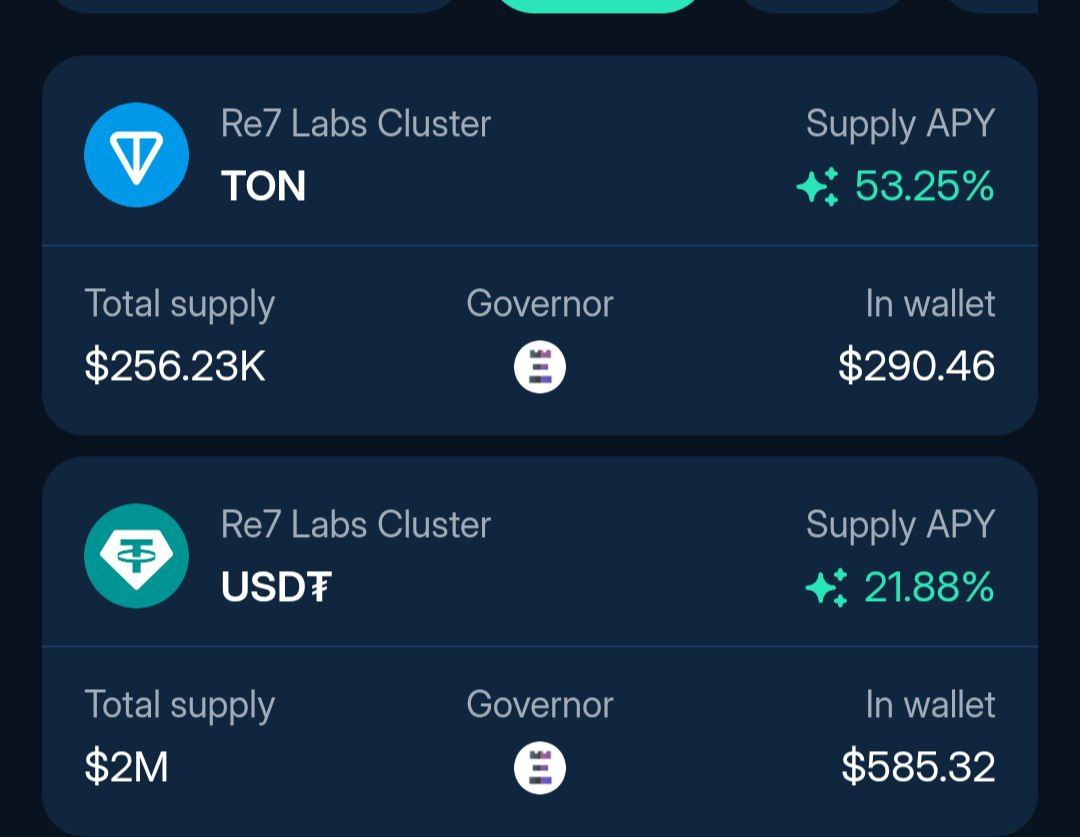
Task: Click the Governor label in TON card
Action: coord(540,304)
